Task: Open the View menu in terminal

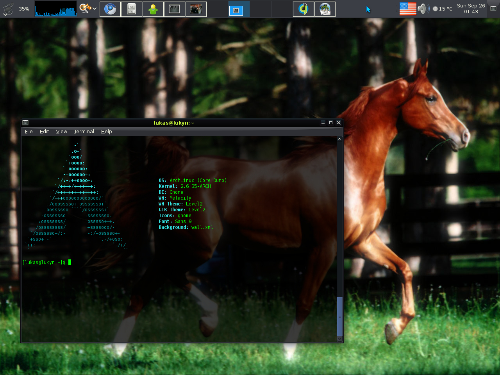Action: point(61,132)
